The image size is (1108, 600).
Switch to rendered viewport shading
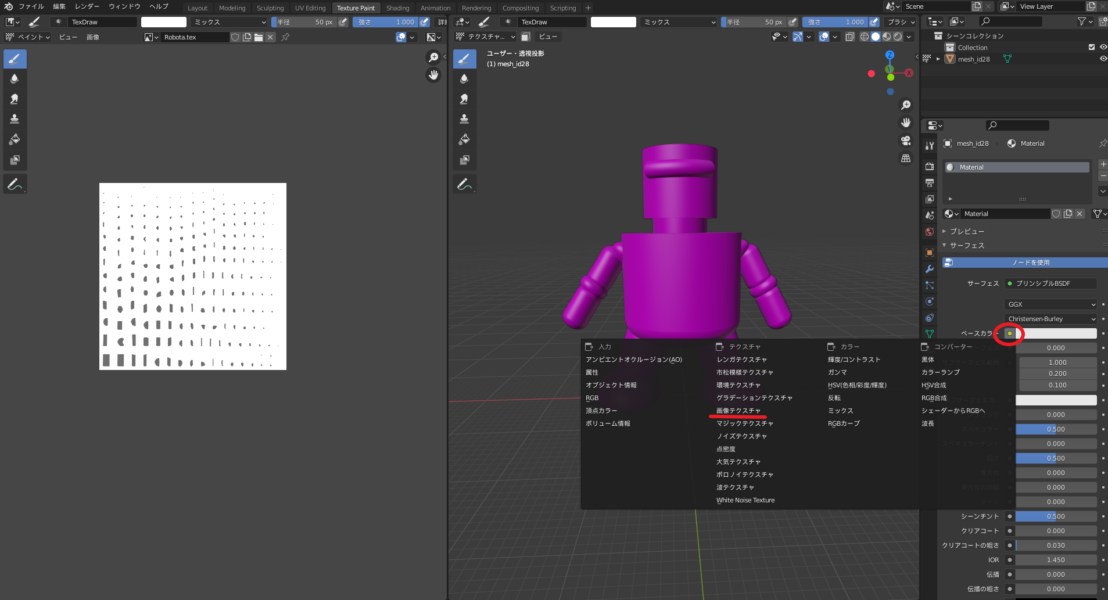898,37
